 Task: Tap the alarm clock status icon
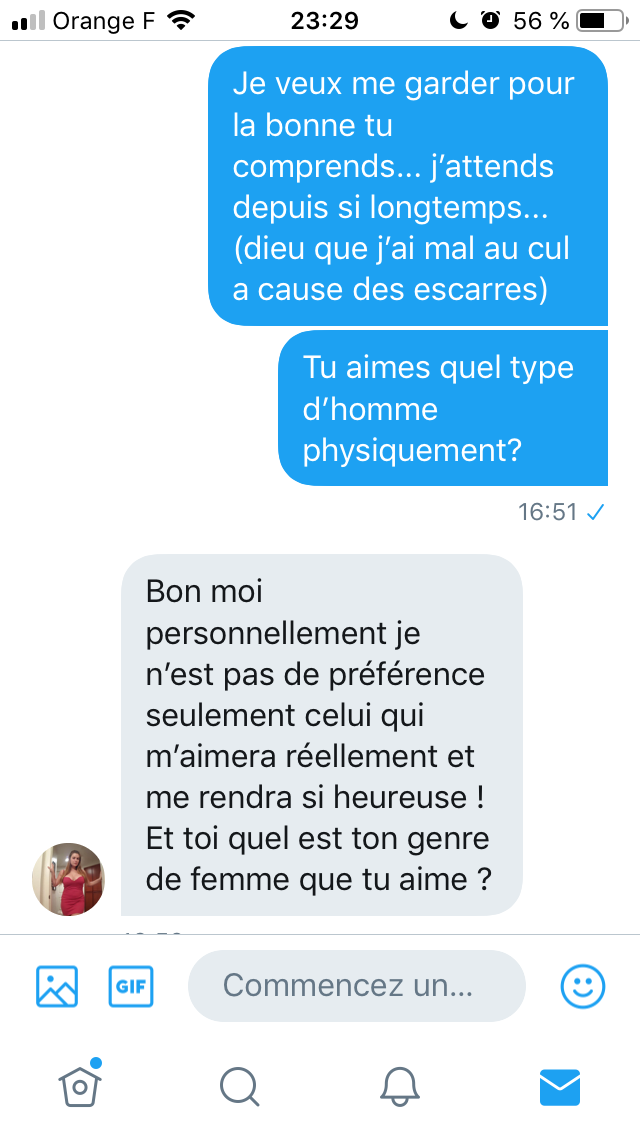pos(491,20)
